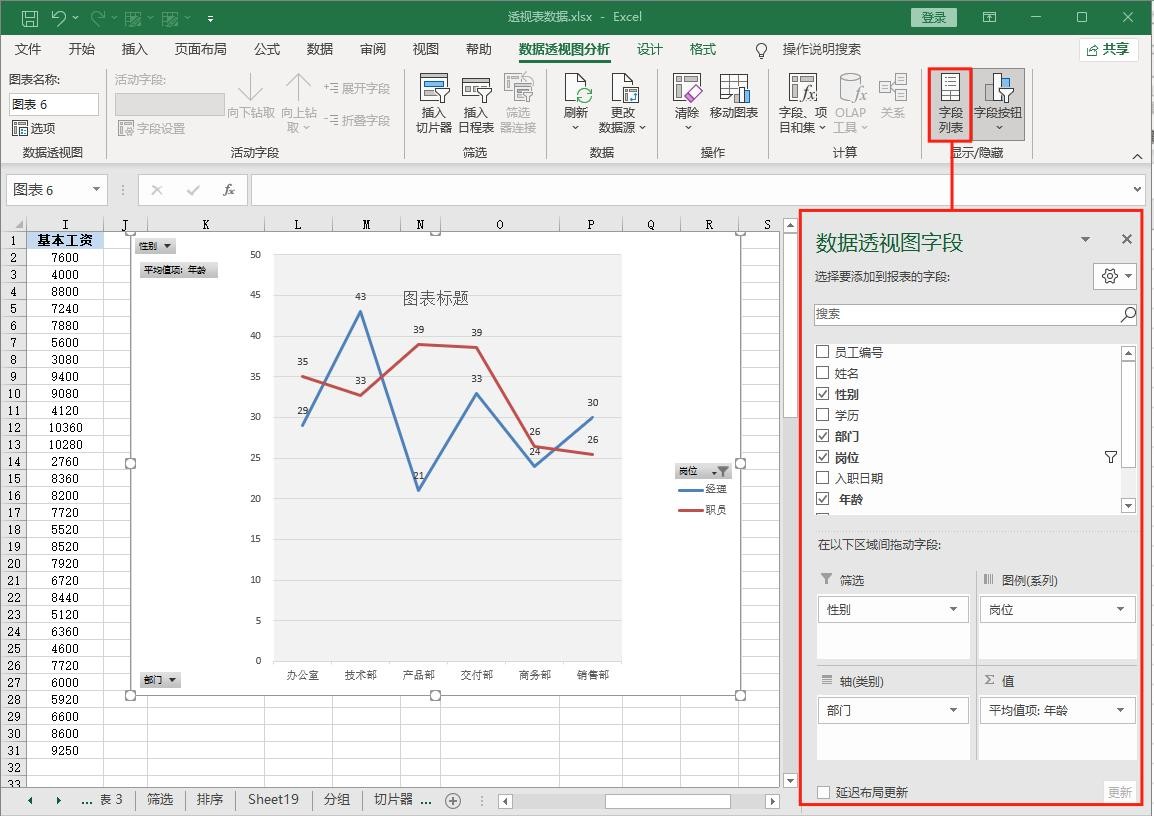Open the field list gear tools menu

(x=1114, y=277)
